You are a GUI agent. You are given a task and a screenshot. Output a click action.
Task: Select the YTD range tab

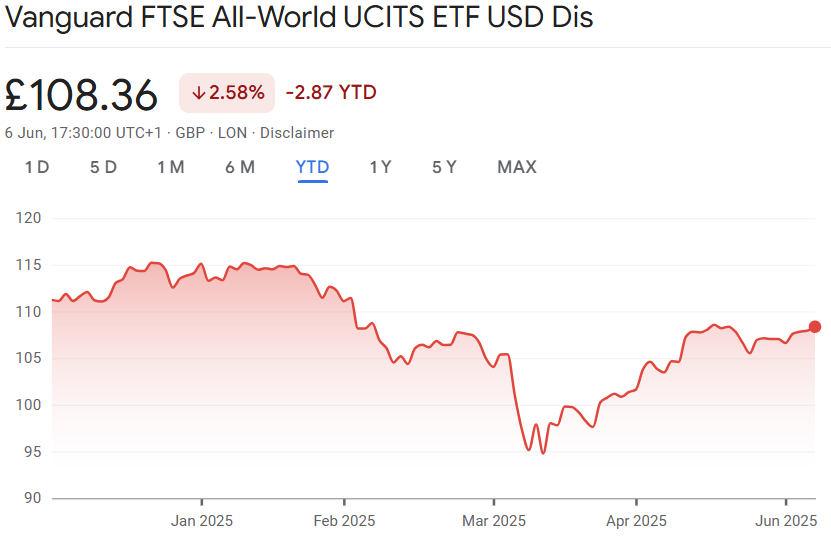click(313, 167)
